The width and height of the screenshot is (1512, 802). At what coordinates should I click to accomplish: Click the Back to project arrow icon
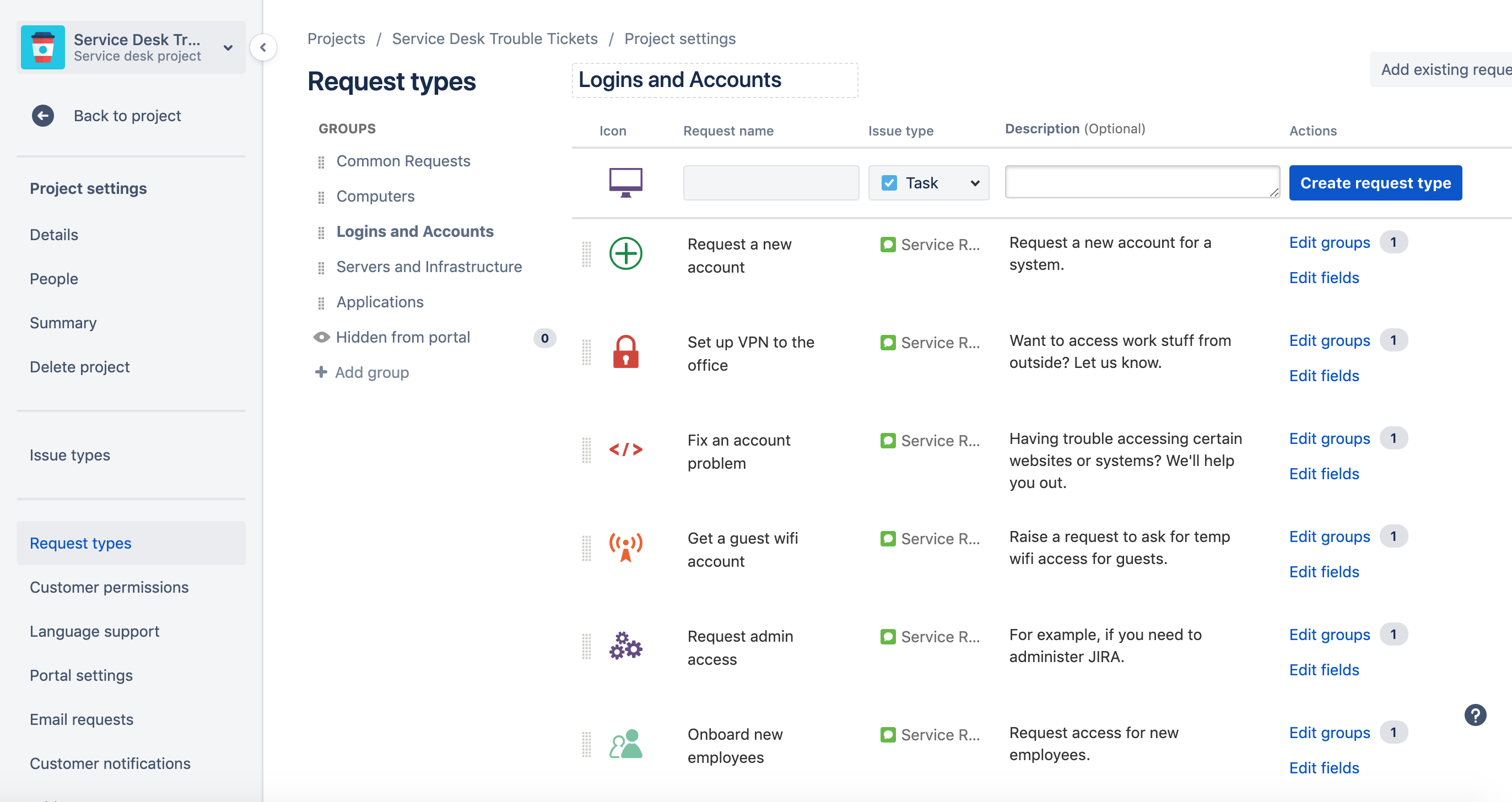pos(43,116)
